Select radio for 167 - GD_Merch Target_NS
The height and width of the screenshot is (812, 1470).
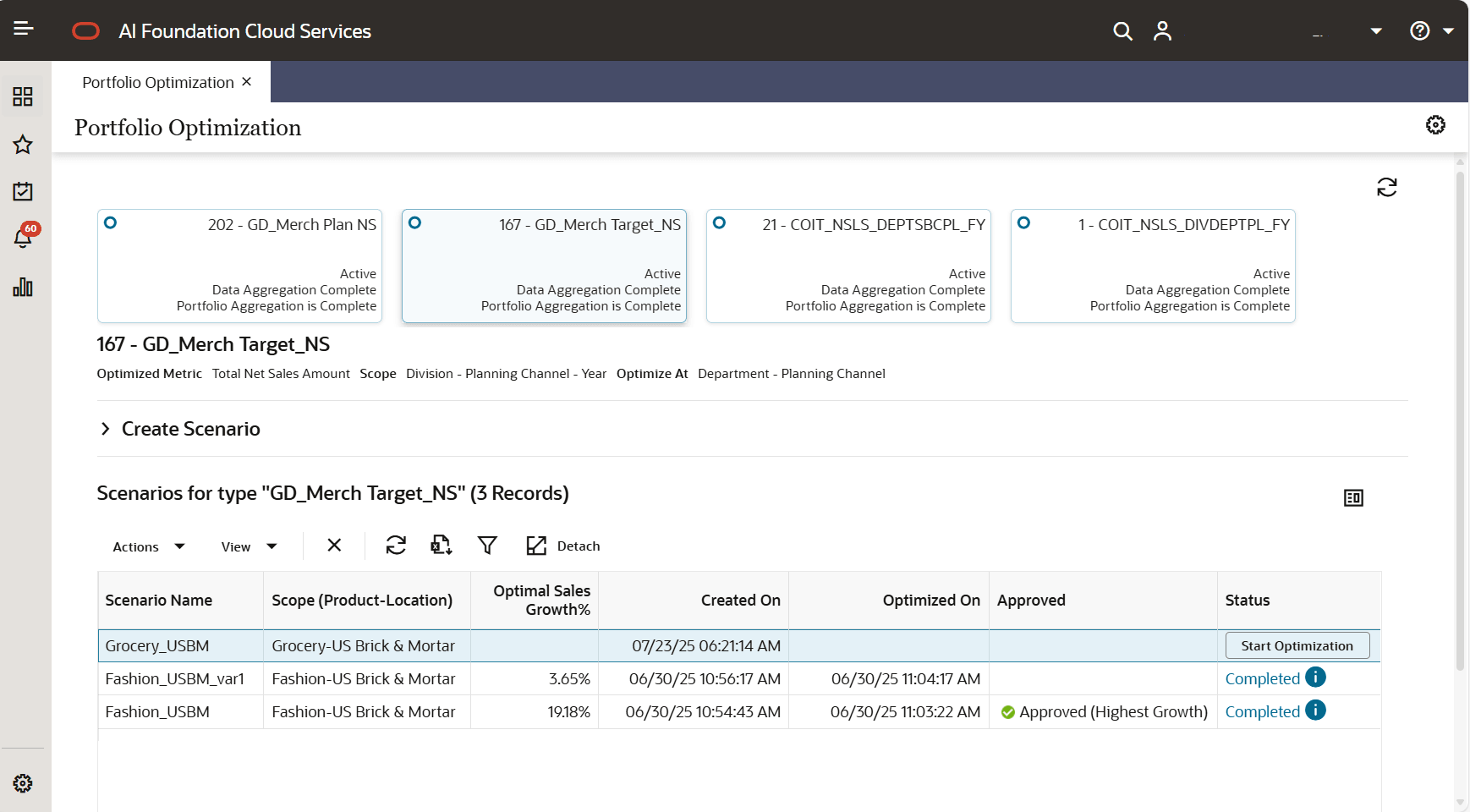pyautogui.click(x=414, y=223)
